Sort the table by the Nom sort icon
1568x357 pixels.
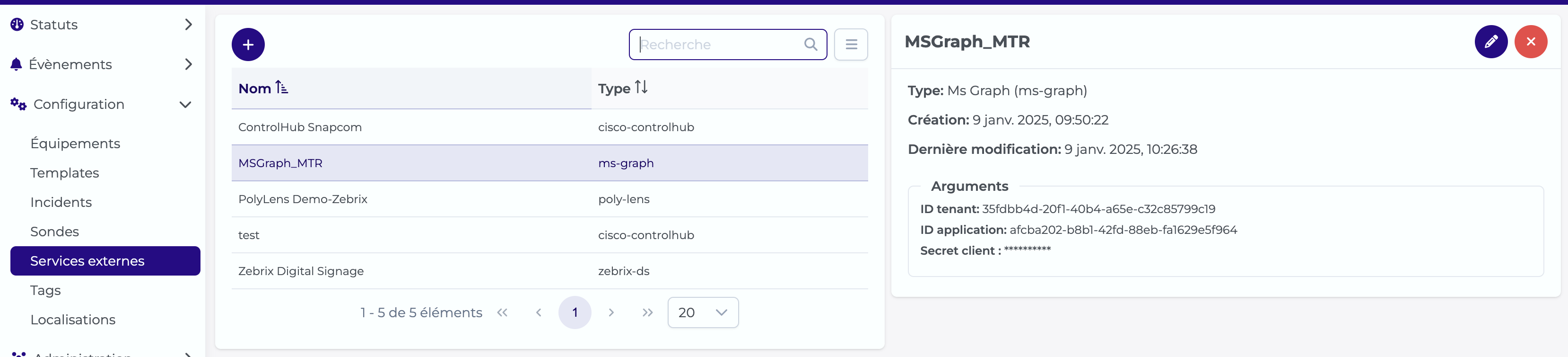coord(281,88)
